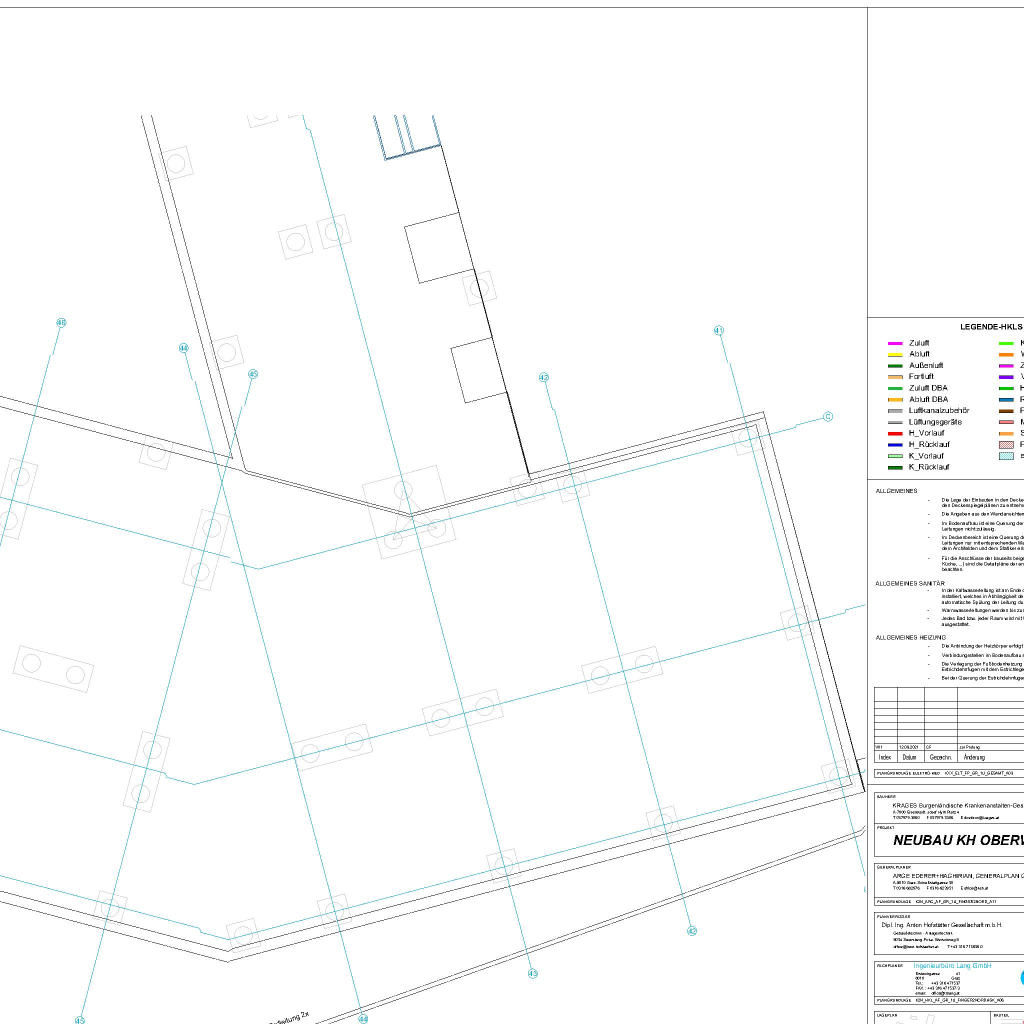This screenshot has width=1024, height=1024.
Task: Select the H_Vorlauf red legend swatch
Action: (x=895, y=433)
